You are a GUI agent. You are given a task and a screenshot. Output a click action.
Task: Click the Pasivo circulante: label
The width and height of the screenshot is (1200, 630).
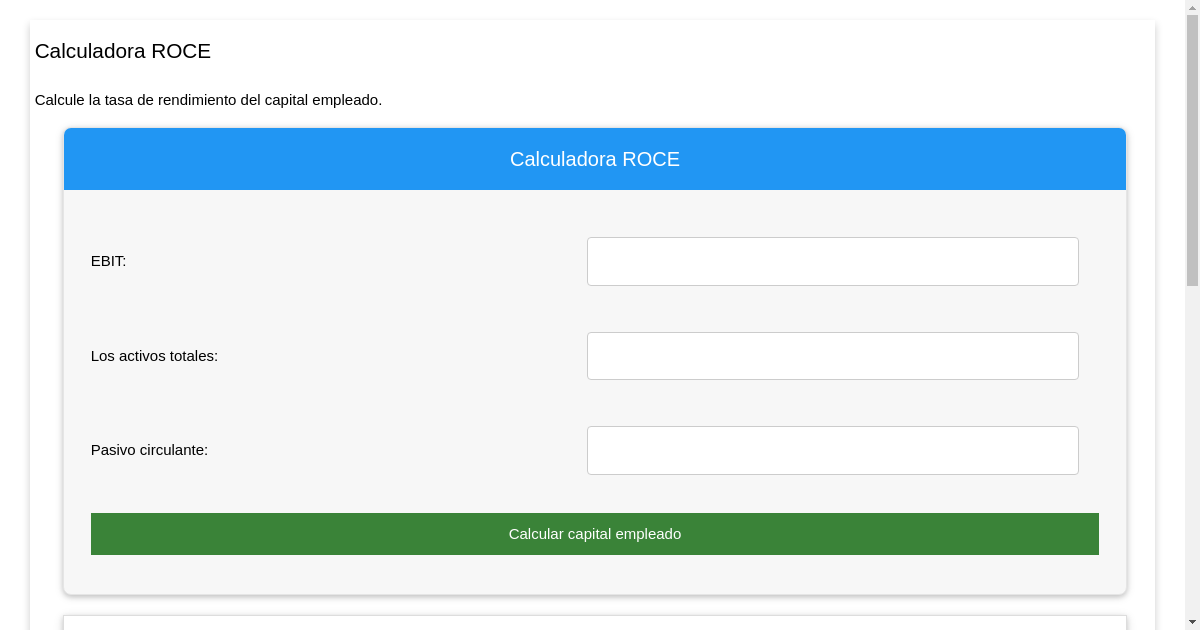pos(149,450)
